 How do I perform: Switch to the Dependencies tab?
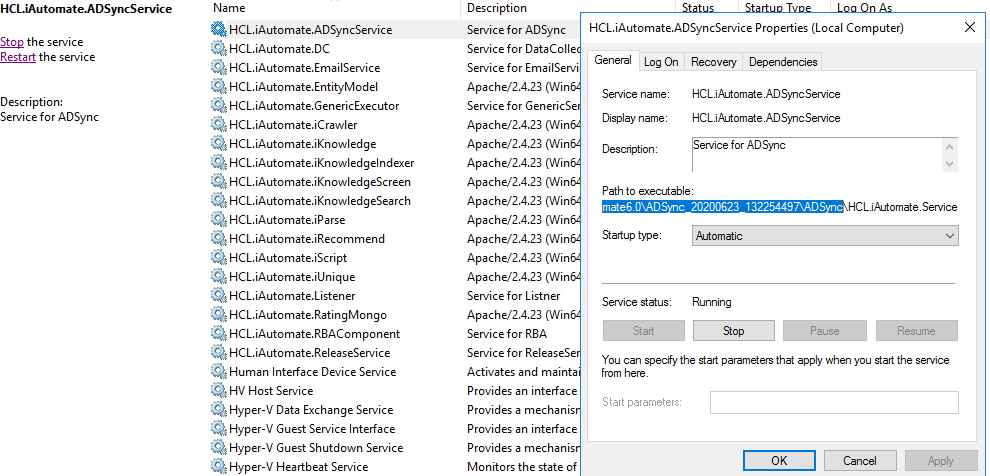(783, 62)
